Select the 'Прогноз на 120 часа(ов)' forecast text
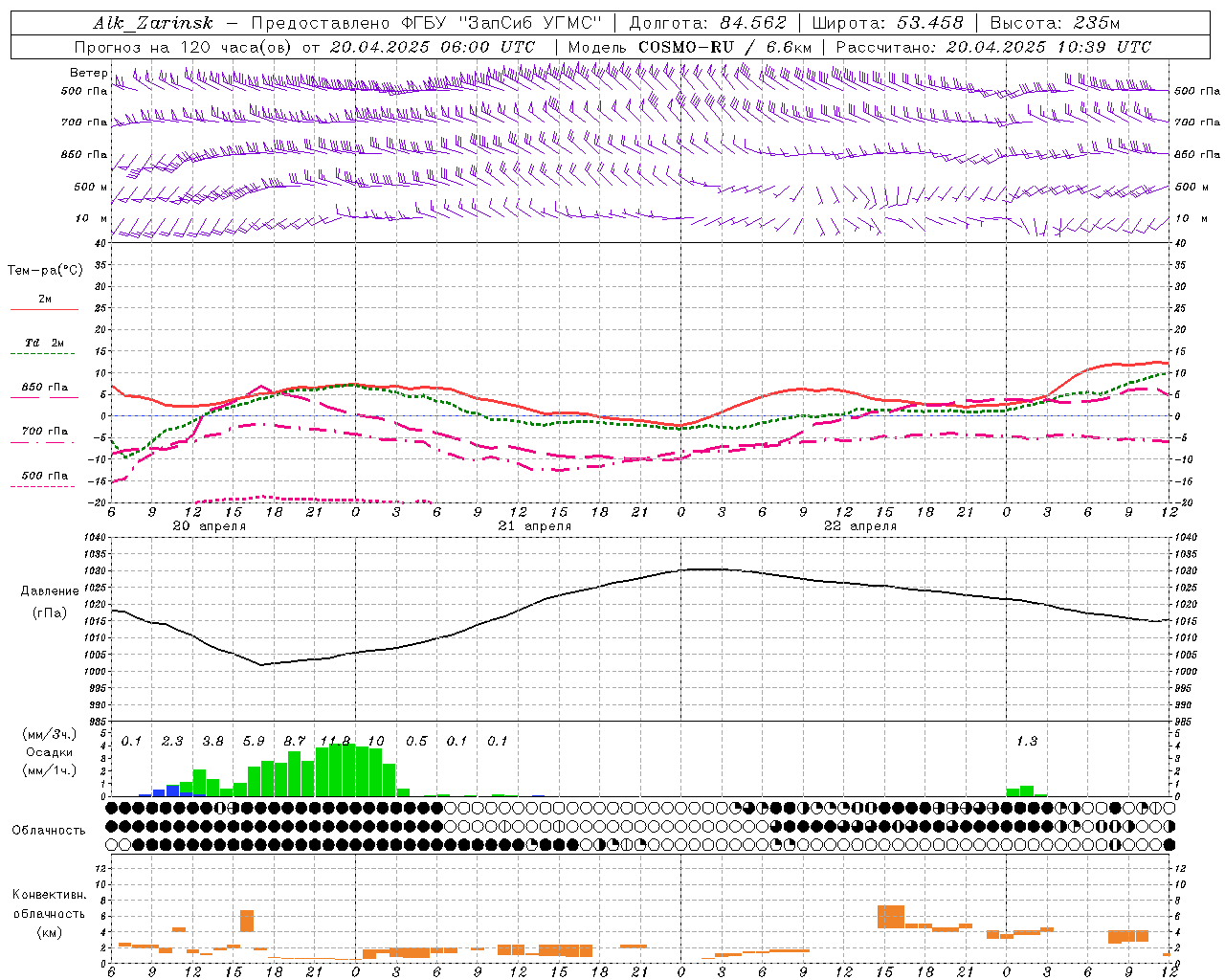This screenshot has width=1225, height=980. click(184, 47)
